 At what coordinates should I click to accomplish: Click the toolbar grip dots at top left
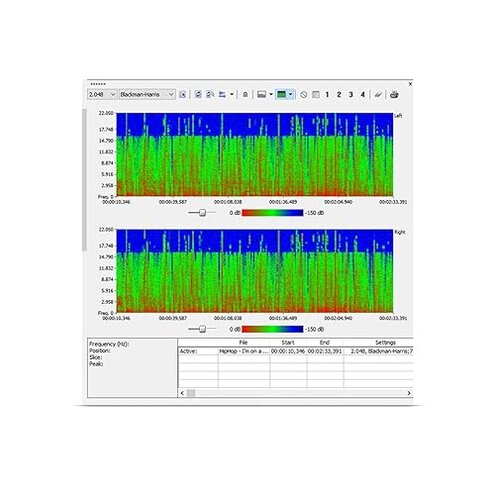(98, 84)
